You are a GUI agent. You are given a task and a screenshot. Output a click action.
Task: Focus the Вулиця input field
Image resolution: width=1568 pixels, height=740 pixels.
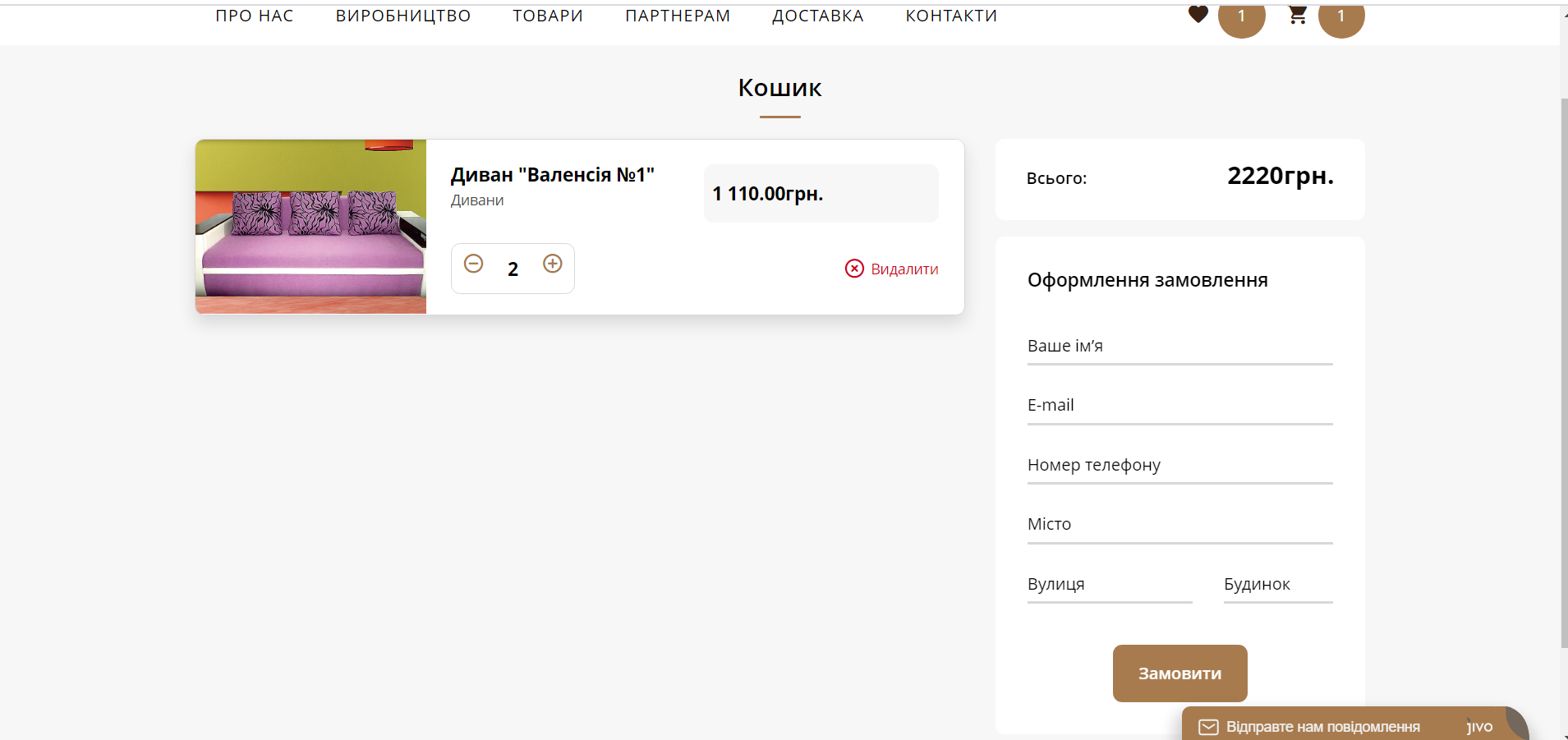[x=1110, y=585]
